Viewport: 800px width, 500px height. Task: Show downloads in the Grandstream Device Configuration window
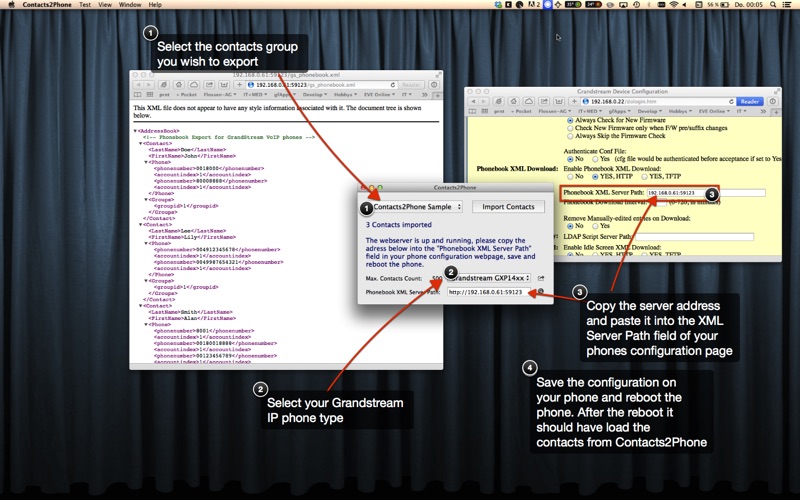click(x=772, y=102)
